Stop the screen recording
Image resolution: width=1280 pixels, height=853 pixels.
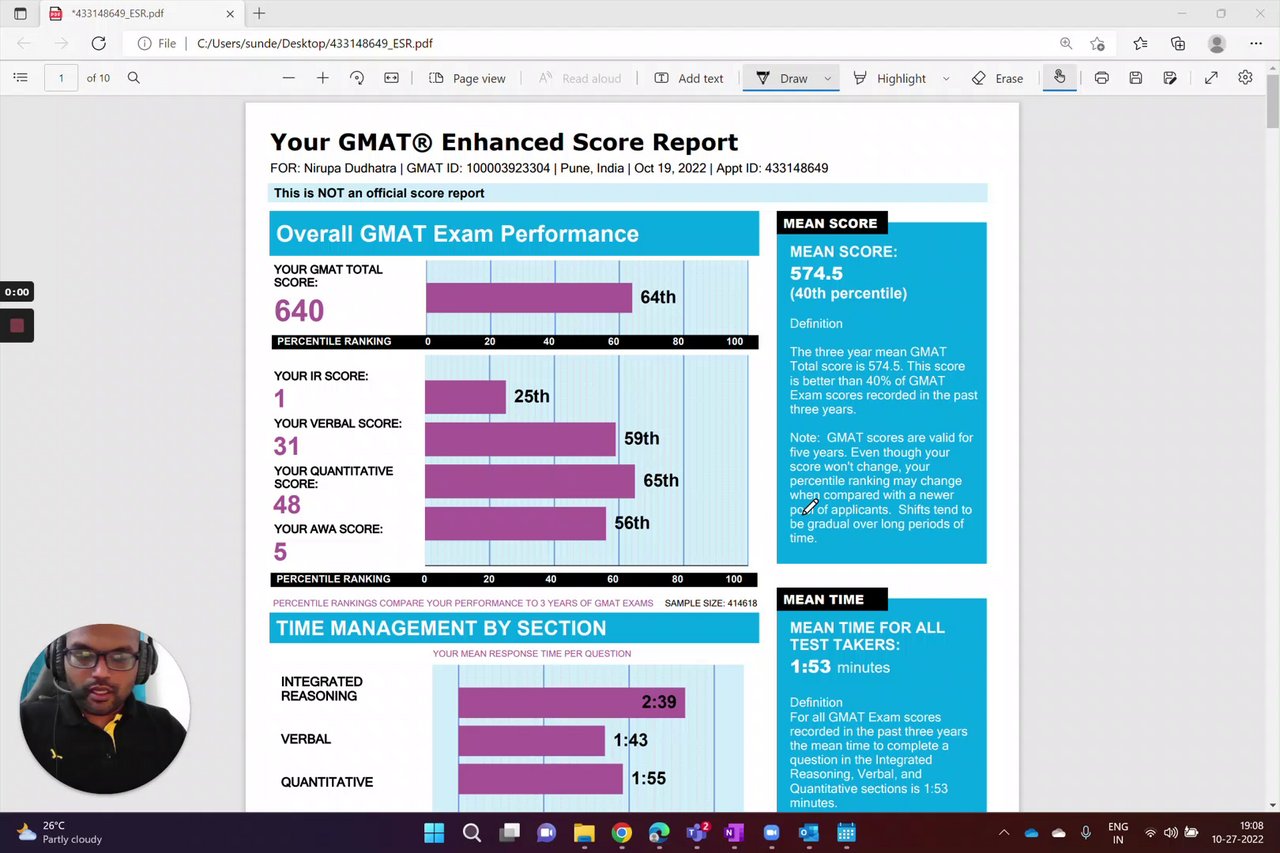[17, 325]
